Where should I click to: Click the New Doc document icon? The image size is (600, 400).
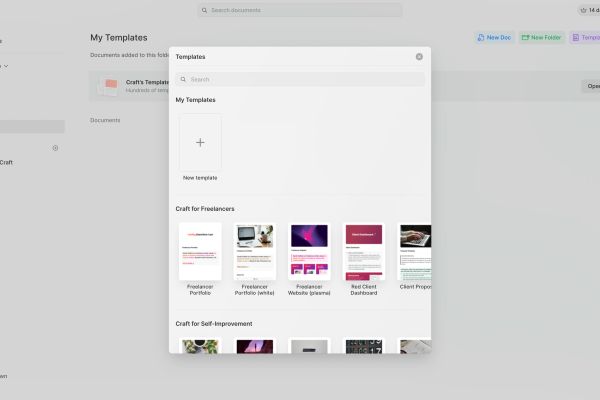[481, 38]
